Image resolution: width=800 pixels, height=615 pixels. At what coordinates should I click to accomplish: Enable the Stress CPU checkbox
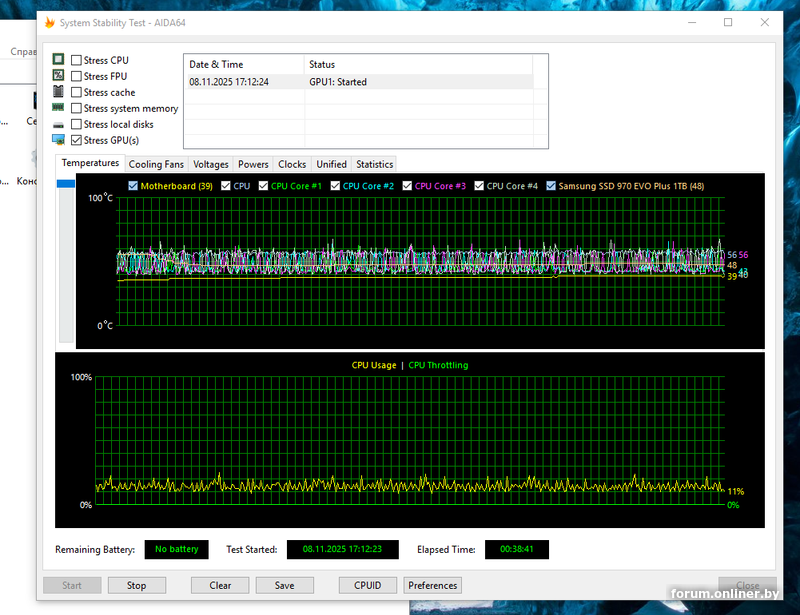[x=76, y=60]
